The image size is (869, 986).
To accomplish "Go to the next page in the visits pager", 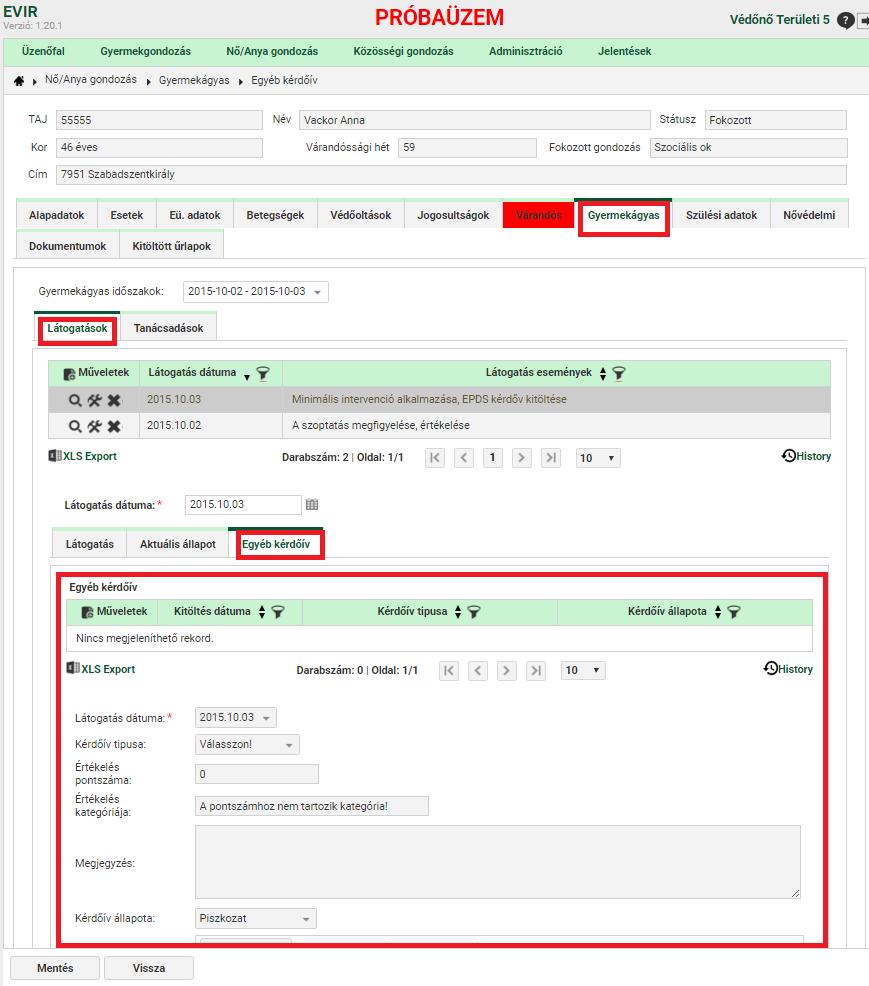I will click(521, 458).
